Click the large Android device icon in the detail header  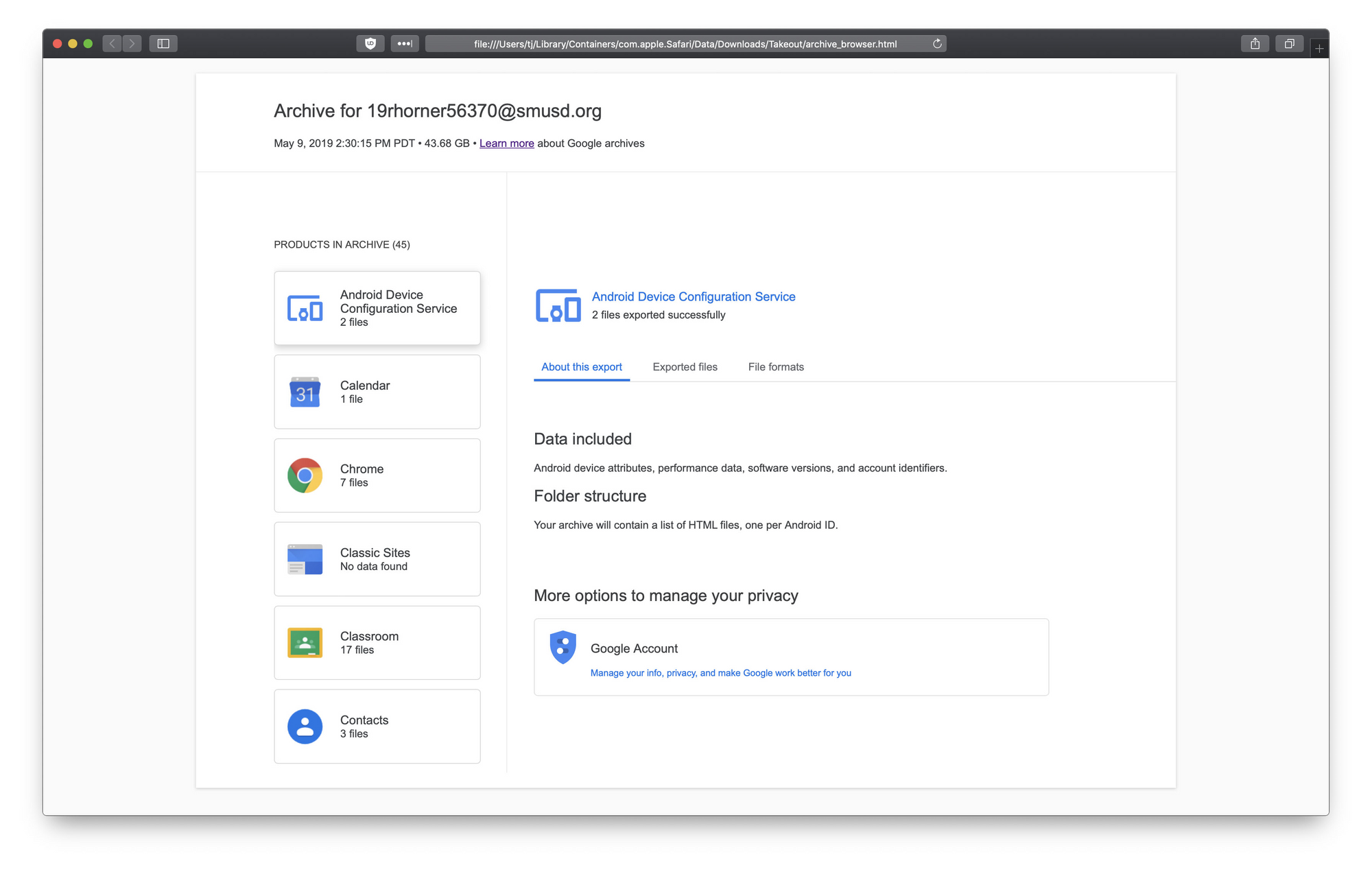pyautogui.click(x=558, y=305)
